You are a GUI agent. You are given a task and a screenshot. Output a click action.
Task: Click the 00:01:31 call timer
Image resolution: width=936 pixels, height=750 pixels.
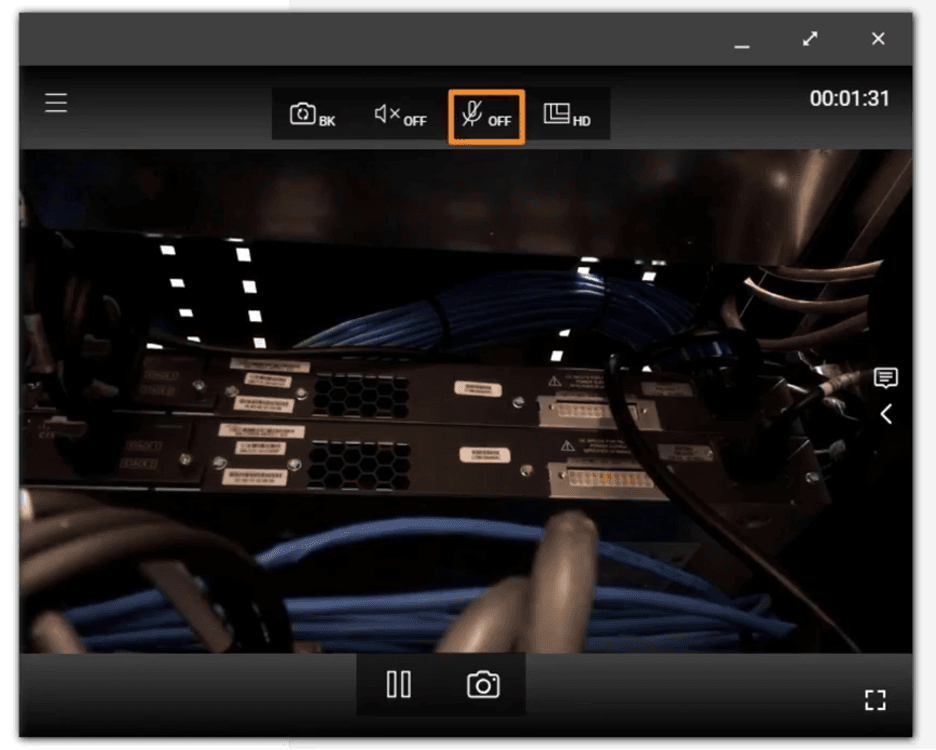tap(849, 99)
